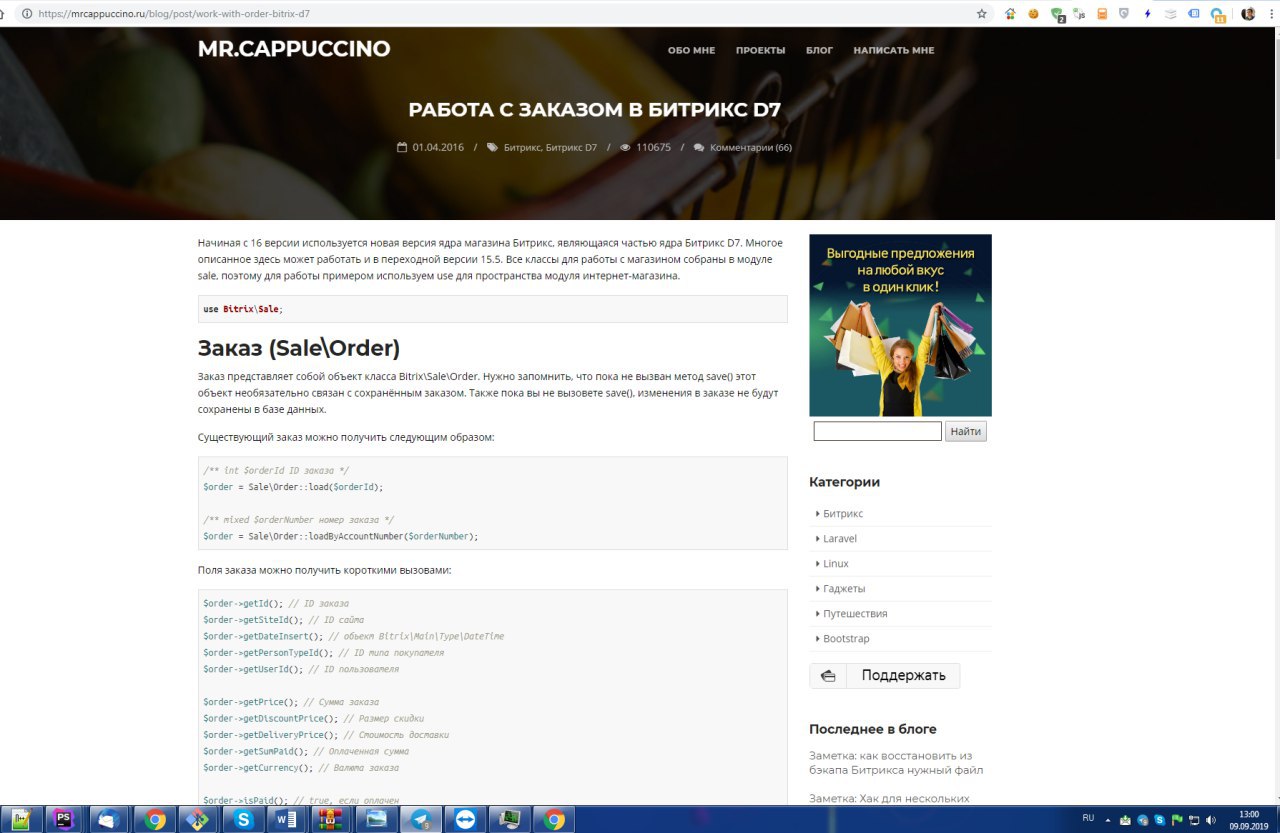This screenshot has width=1280, height=833.
Task: Open the Git client taskbar icon
Action: click(x=198, y=820)
